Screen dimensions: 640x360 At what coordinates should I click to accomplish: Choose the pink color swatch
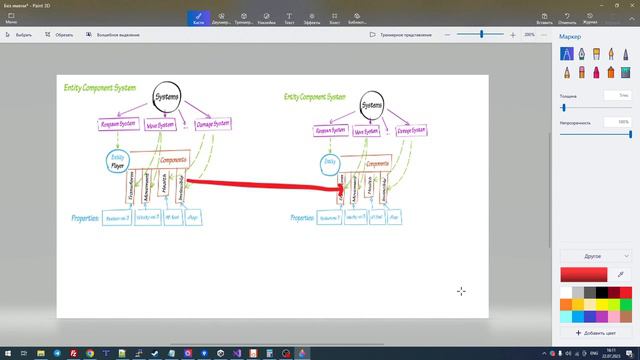pyautogui.click(x=614, y=316)
